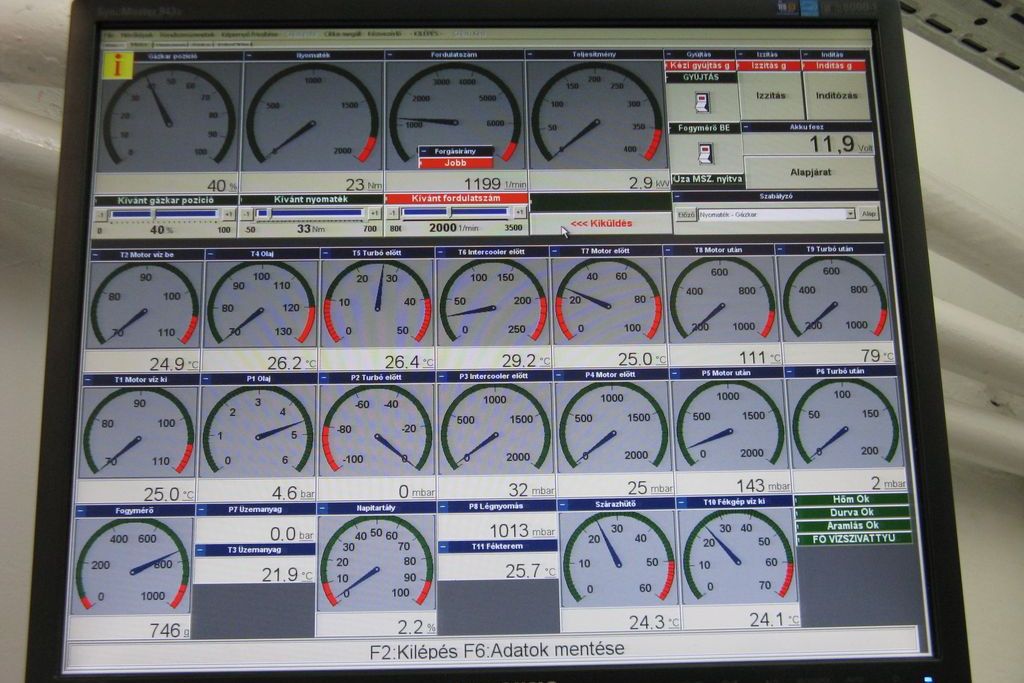1024x683 pixels.
Task: Click the Fogymérő consumption gauge
Action: 132,564
